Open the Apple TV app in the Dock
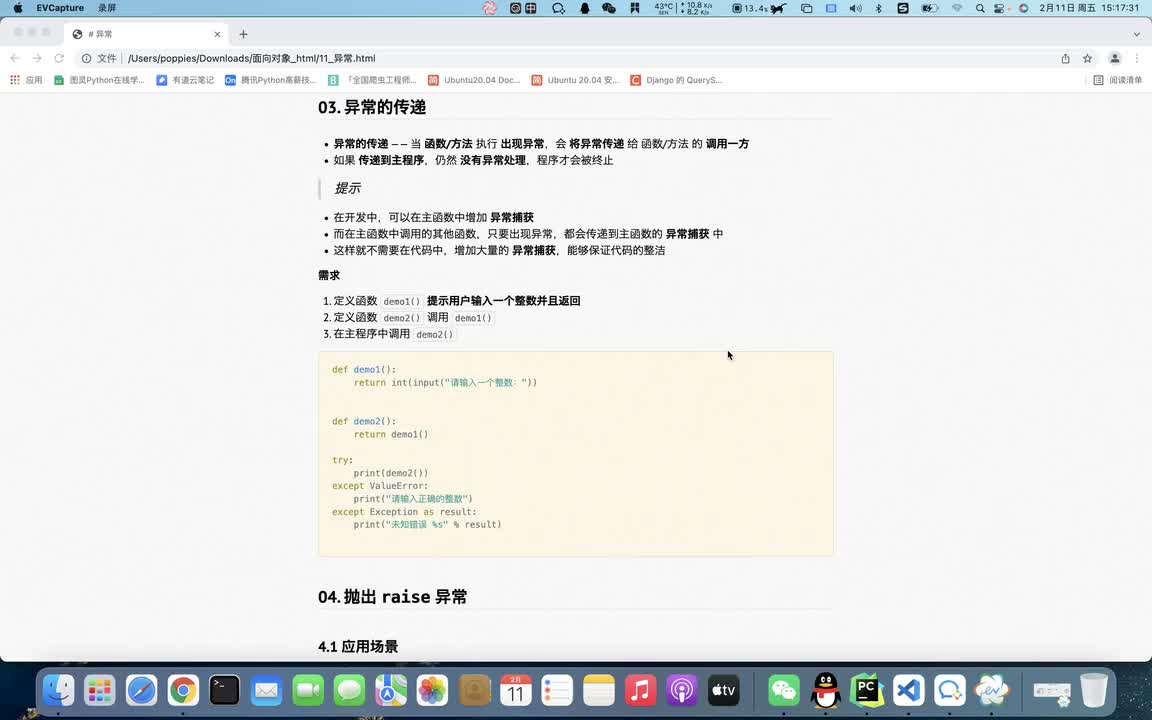1152x720 pixels. (x=724, y=691)
